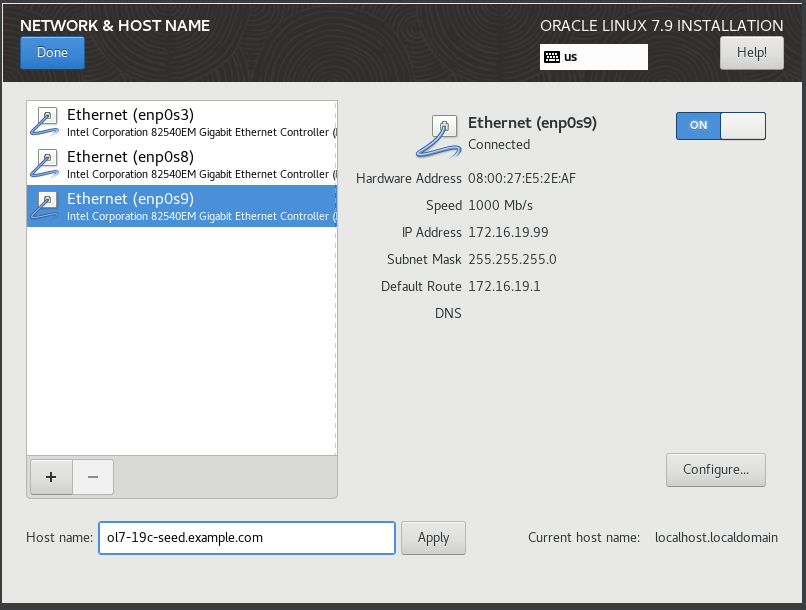Add a new network device with plus button

coord(51,477)
